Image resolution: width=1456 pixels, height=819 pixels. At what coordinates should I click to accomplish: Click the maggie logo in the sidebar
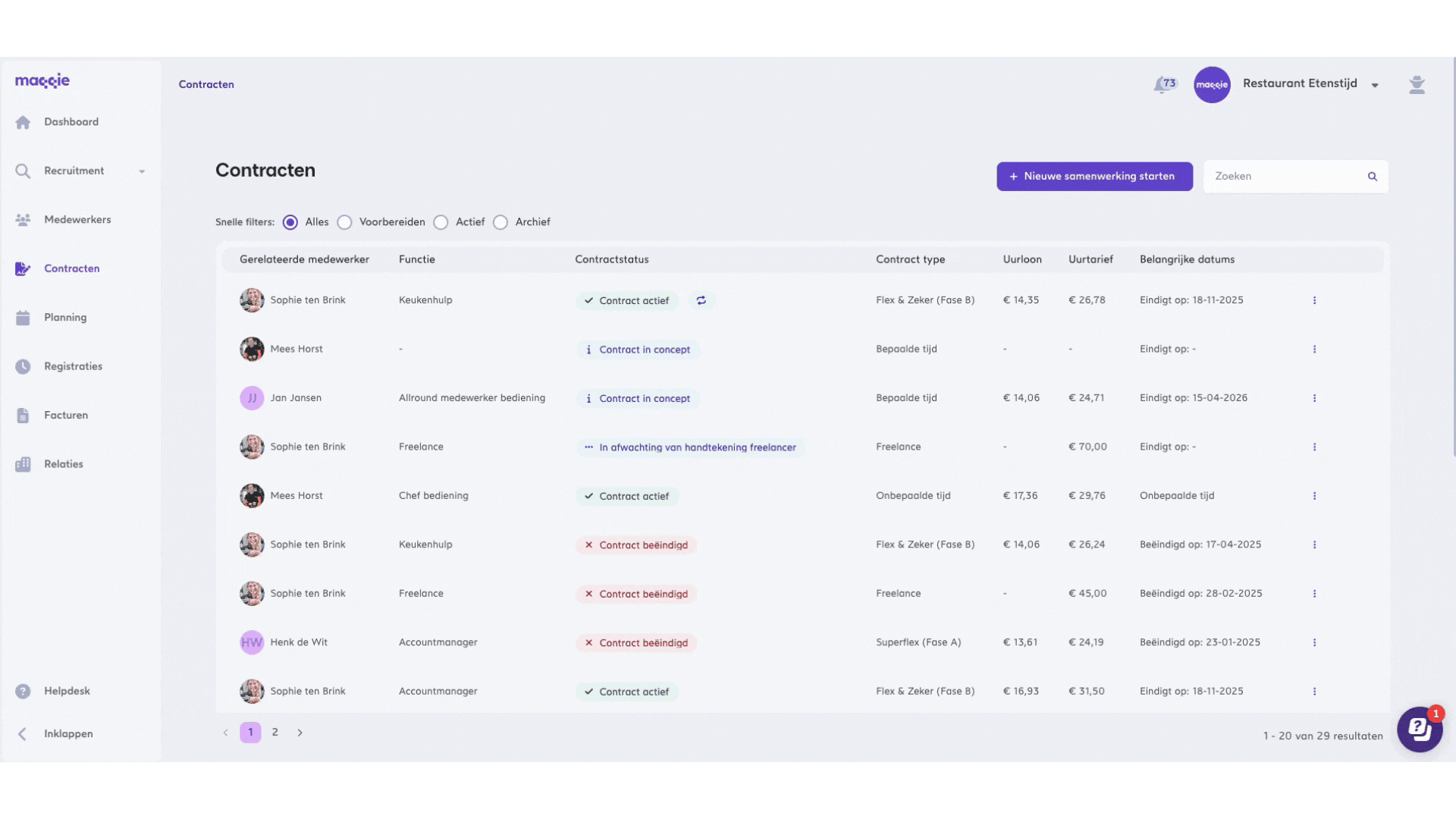[42, 81]
